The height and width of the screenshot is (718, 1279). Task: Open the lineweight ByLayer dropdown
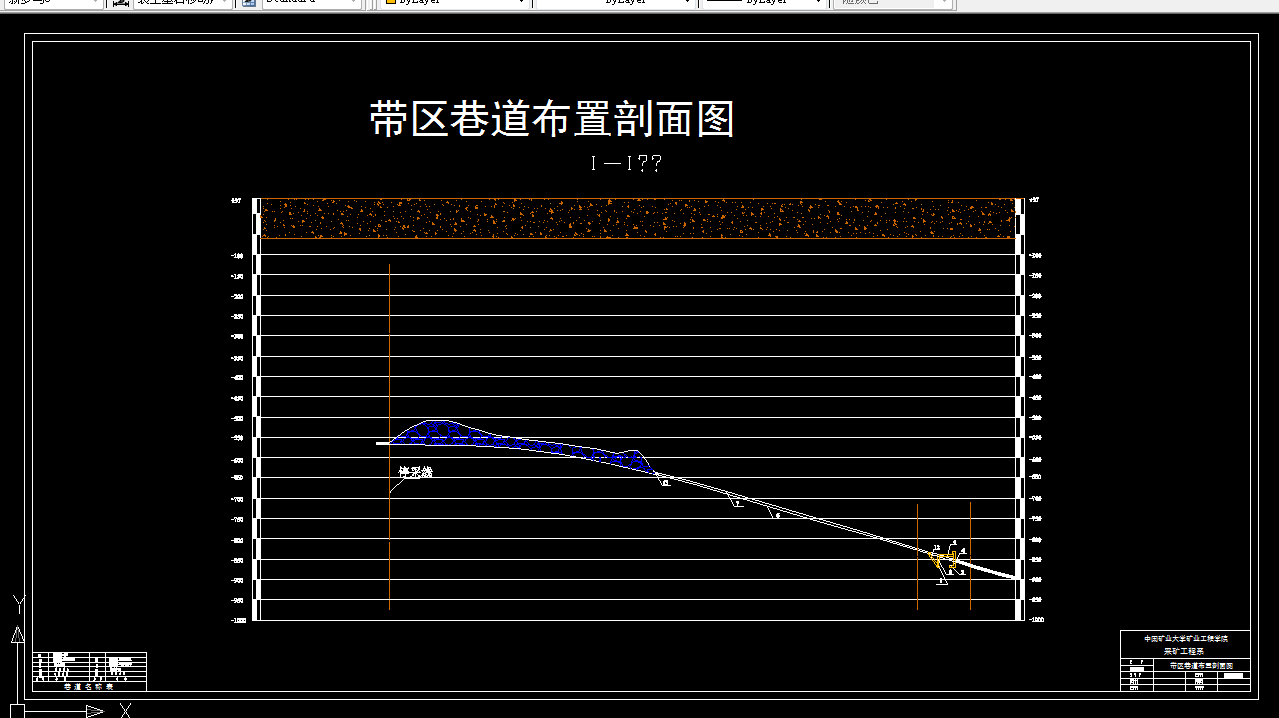click(764, 3)
